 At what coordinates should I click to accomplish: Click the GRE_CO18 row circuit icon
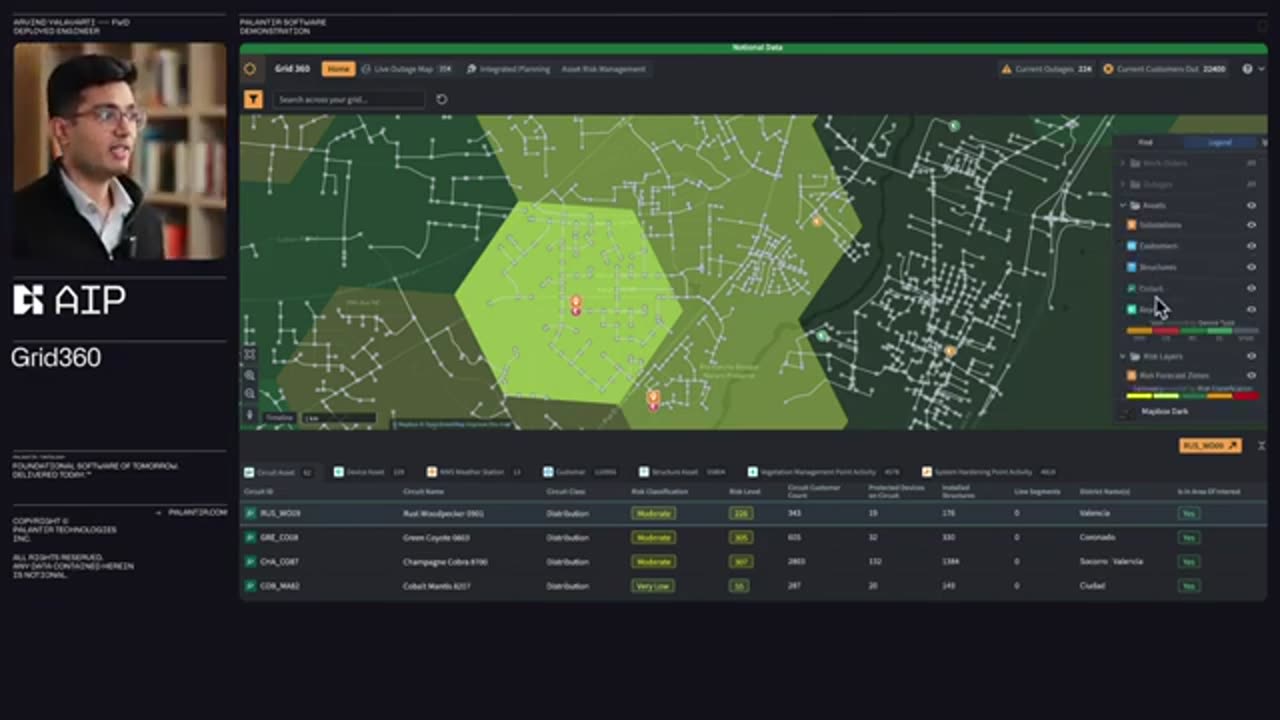[x=250, y=537]
